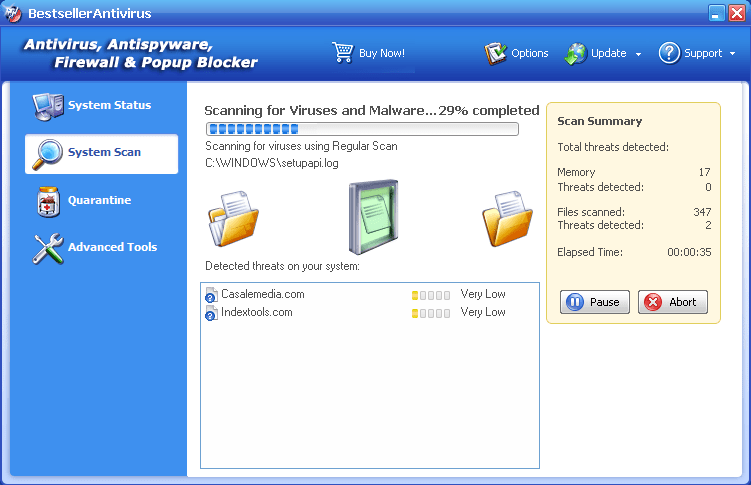This screenshot has height=485, width=751.
Task: Click the Casalemedia.com threat icon
Action: click(x=211, y=296)
